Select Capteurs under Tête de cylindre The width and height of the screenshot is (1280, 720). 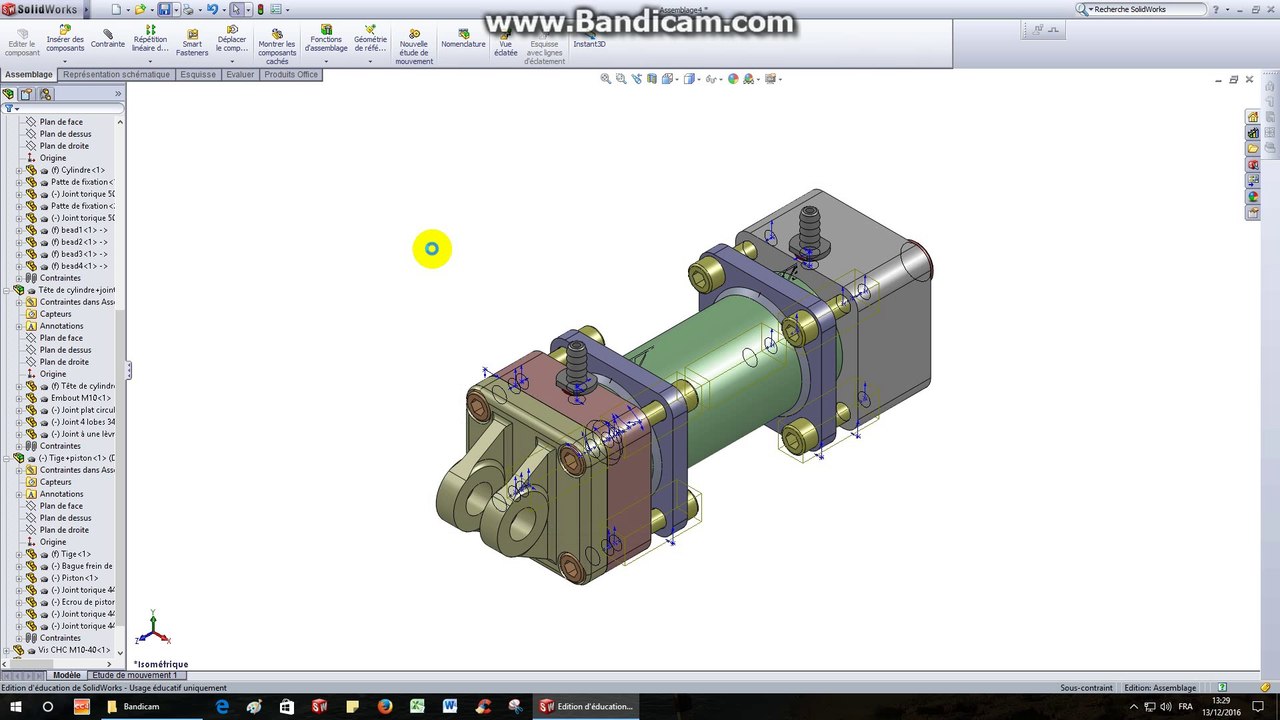tap(55, 314)
